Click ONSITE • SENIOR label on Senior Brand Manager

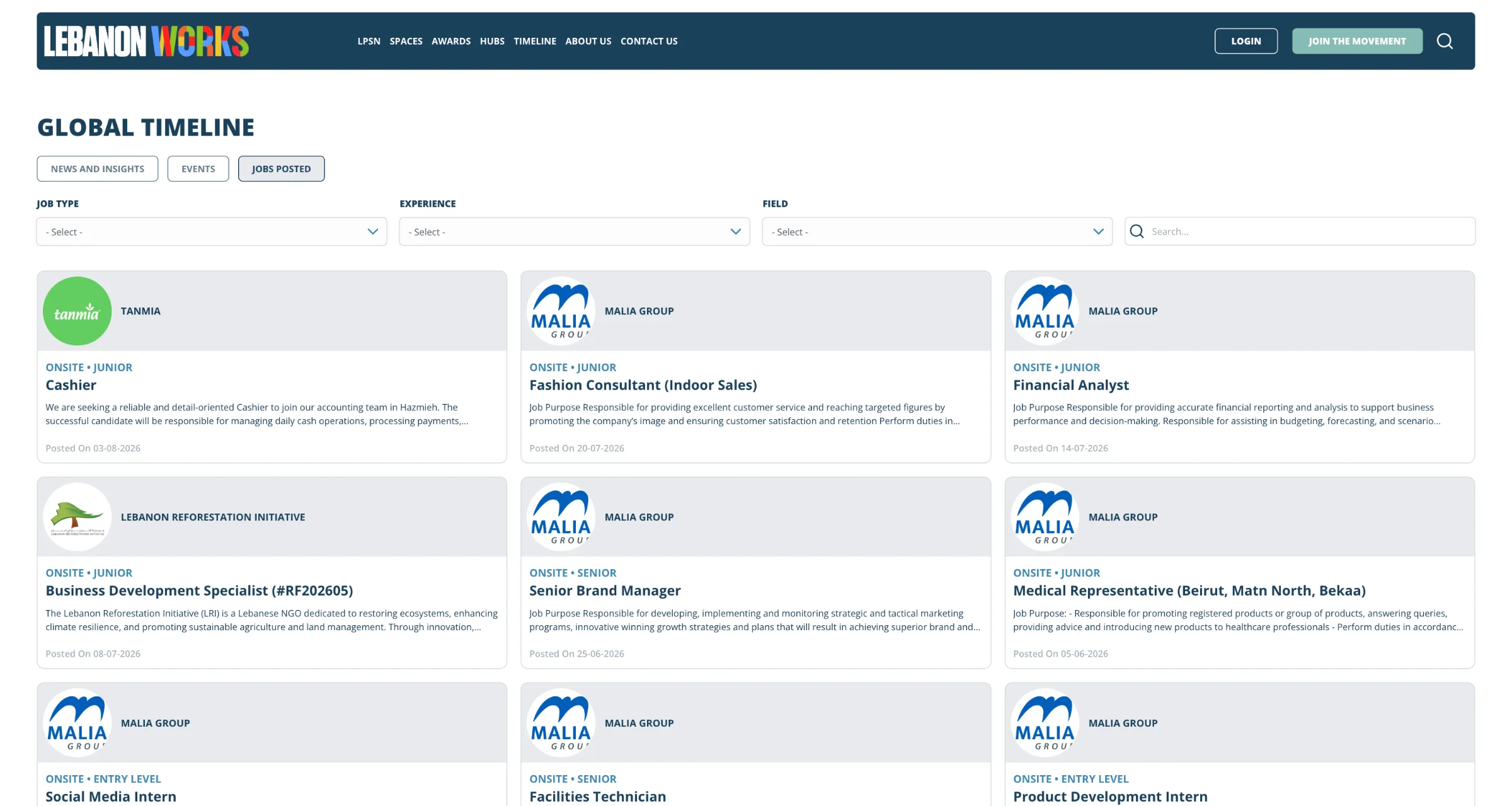[573, 573]
